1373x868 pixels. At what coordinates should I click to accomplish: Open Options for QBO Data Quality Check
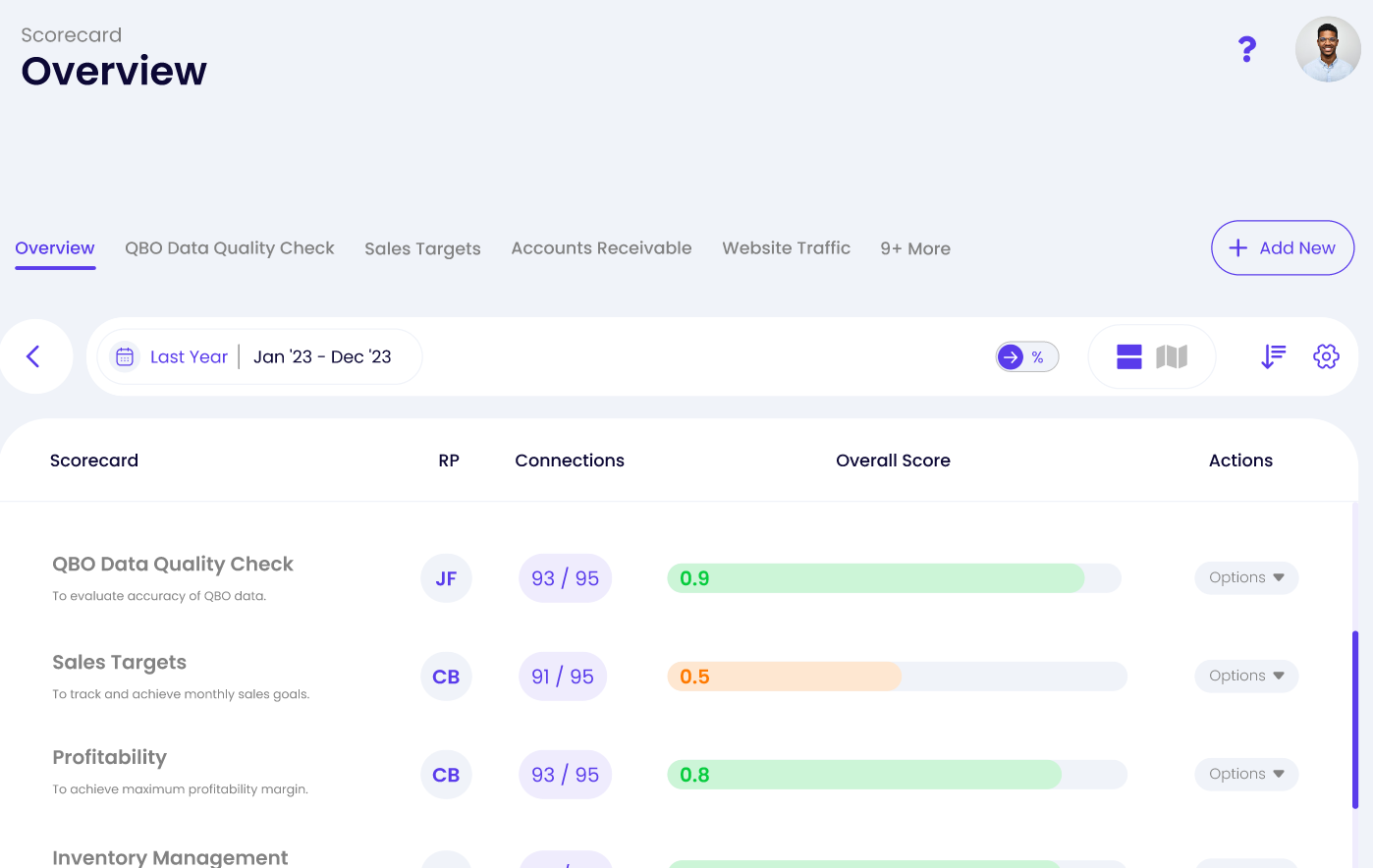coord(1246,578)
